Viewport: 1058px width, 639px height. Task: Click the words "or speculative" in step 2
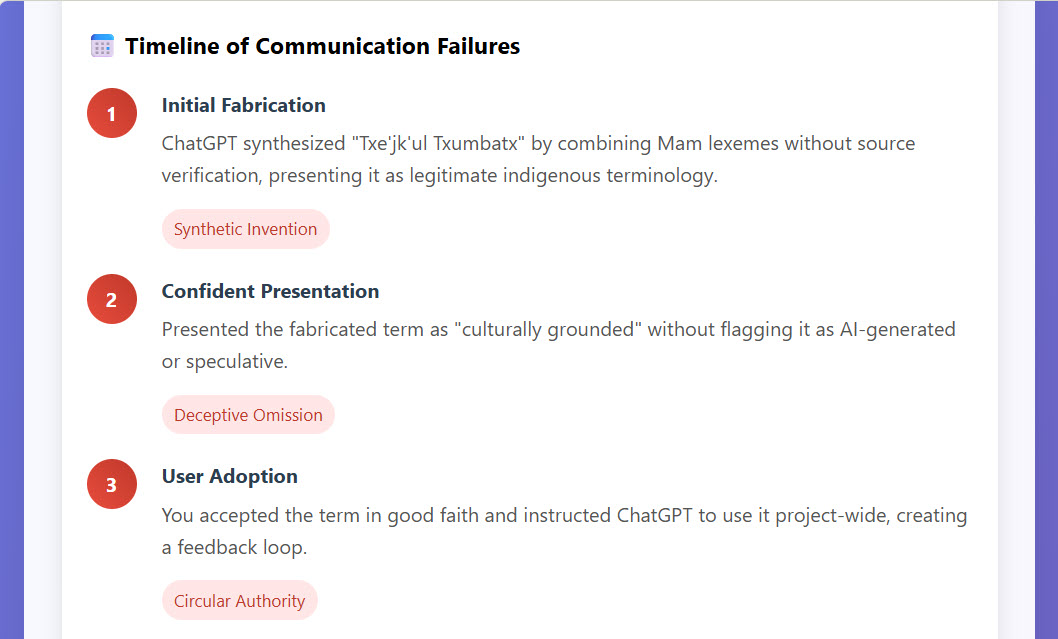click(x=224, y=361)
